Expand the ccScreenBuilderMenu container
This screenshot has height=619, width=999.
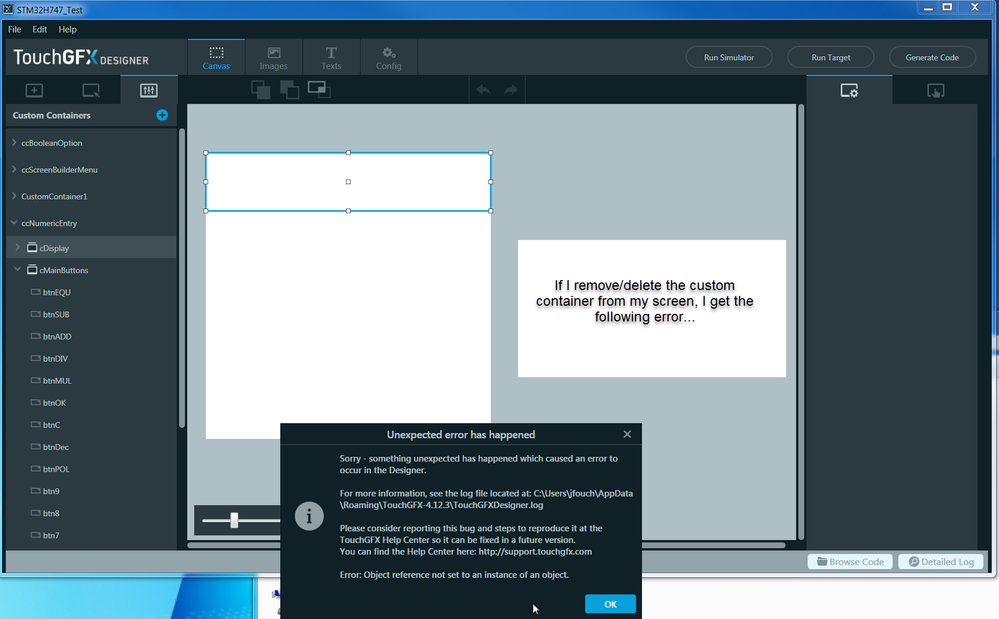14,169
